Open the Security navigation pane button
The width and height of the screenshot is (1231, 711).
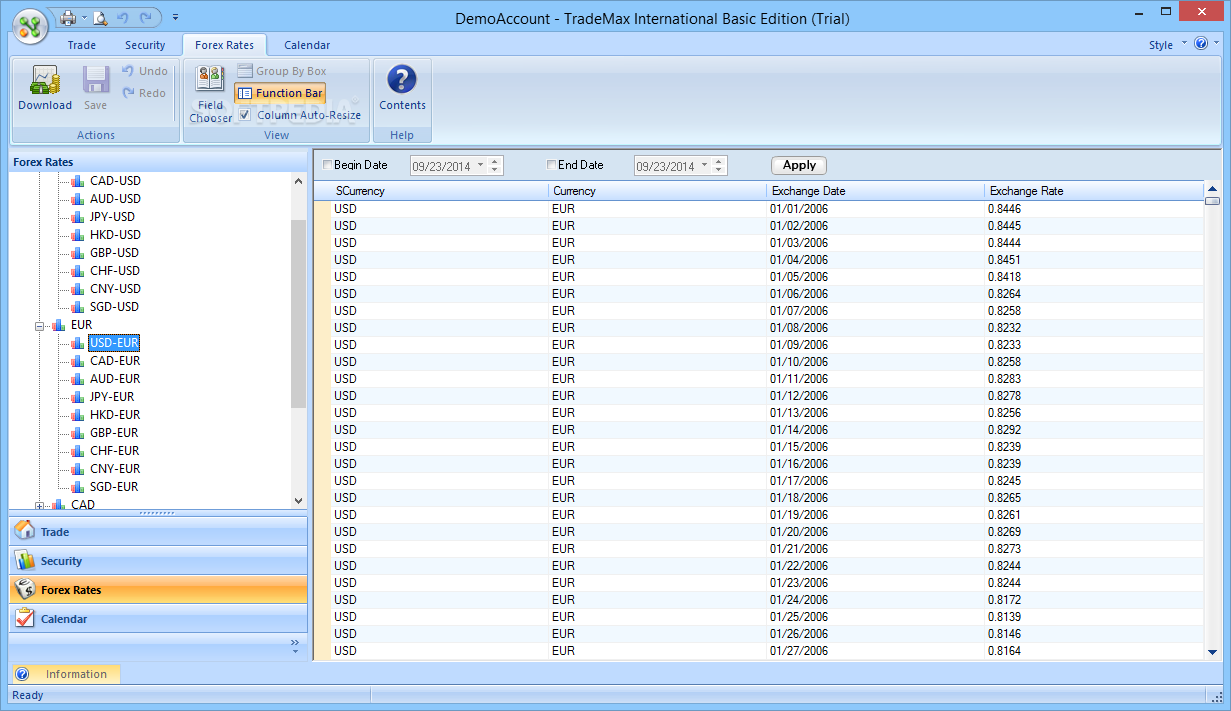point(158,561)
